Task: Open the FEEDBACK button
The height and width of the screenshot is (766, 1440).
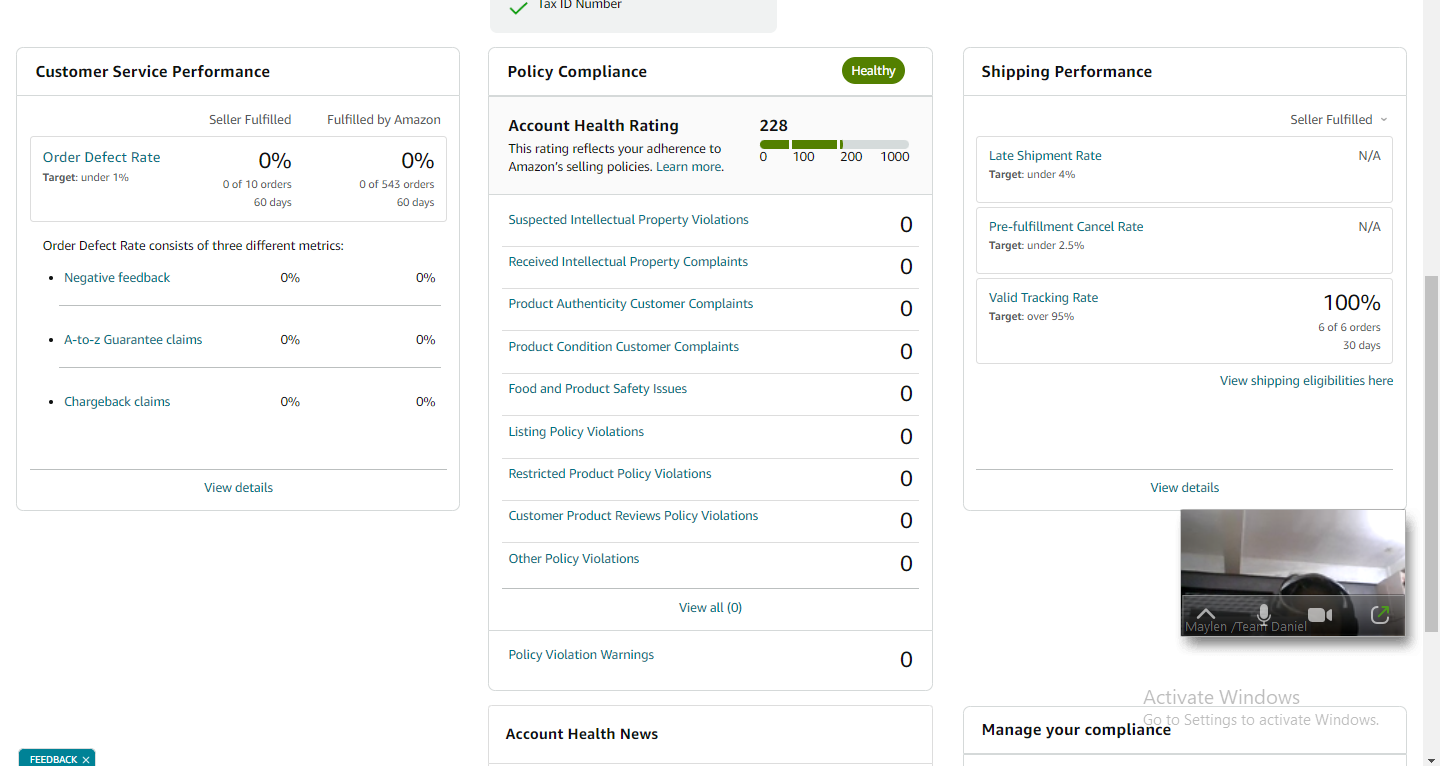Action: pyautogui.click(x=53, y=760)
